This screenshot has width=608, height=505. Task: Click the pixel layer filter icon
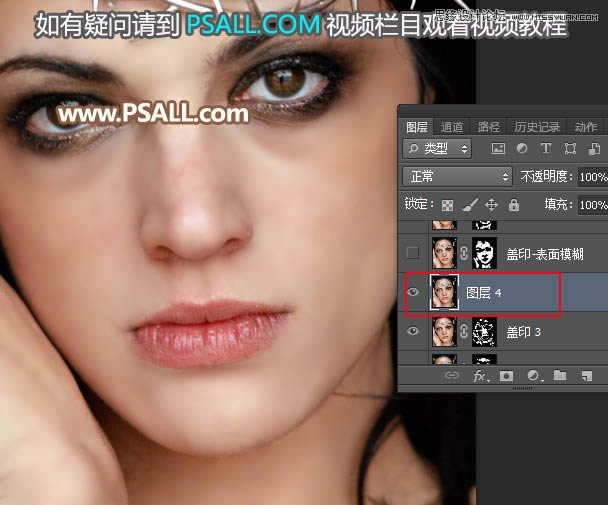498,149
